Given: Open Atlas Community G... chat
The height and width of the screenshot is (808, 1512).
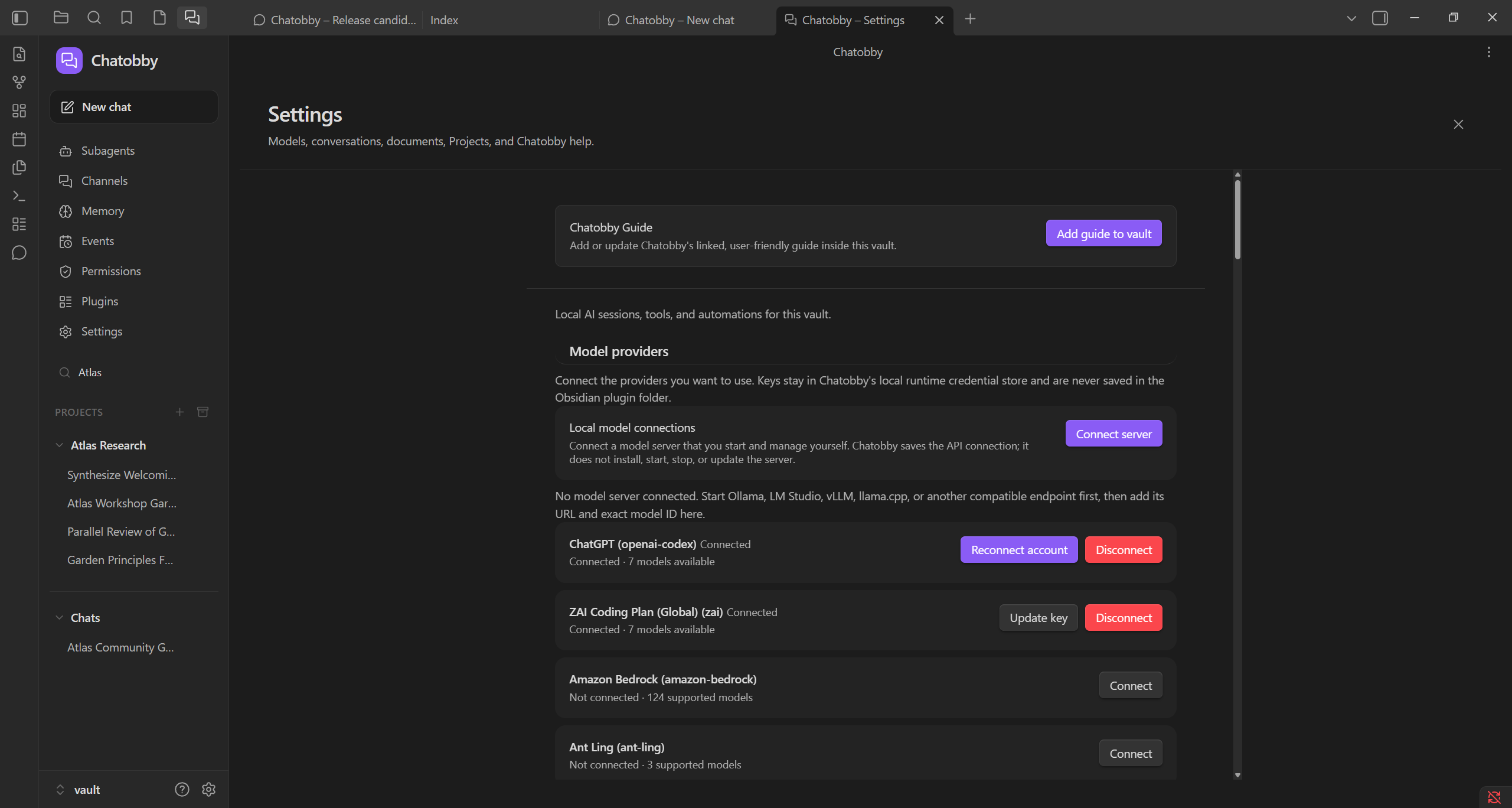Looking at the screenshot, I should pos(120,647).
